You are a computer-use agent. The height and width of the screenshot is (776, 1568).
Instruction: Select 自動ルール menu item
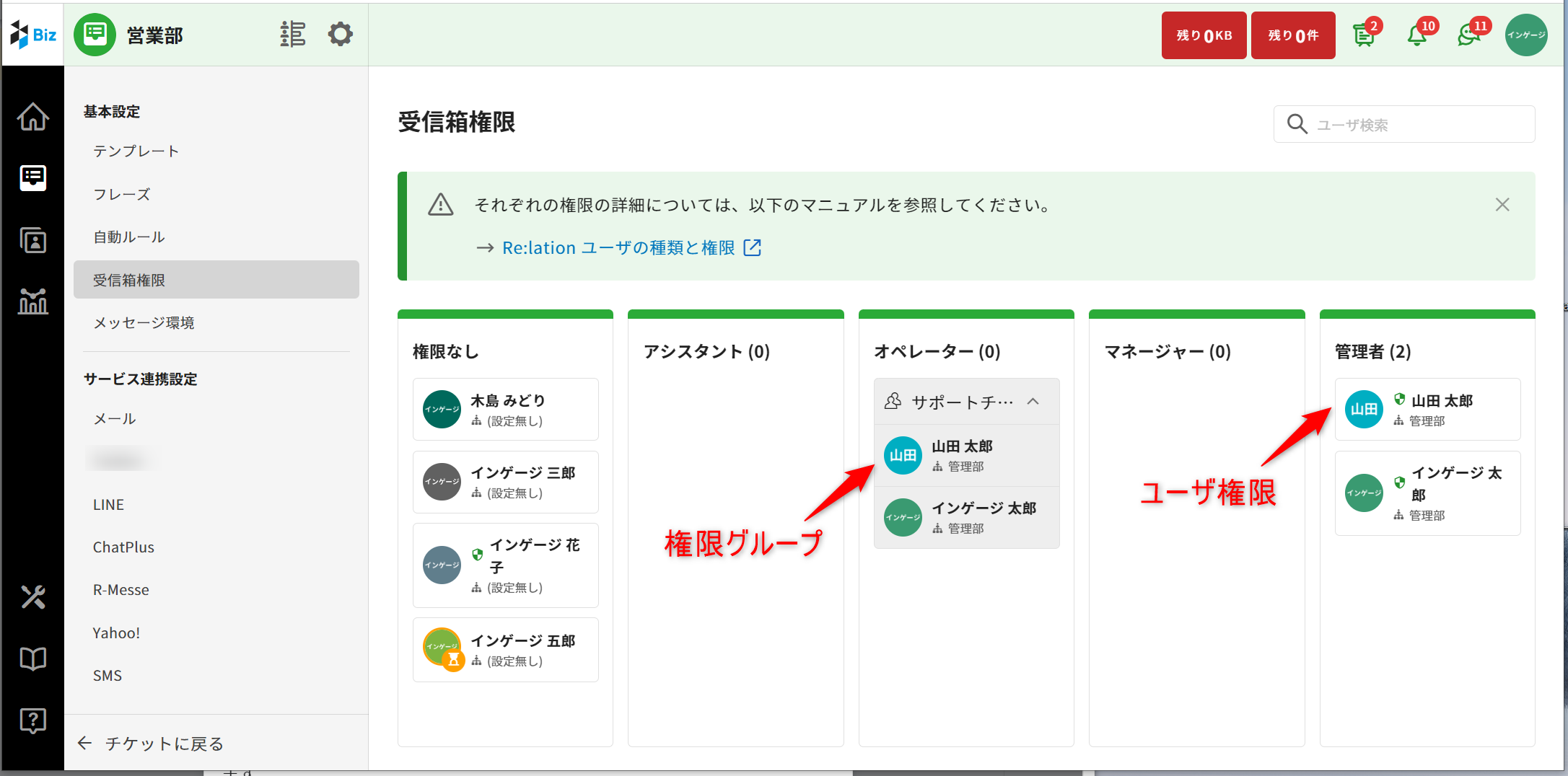point(129,237)
